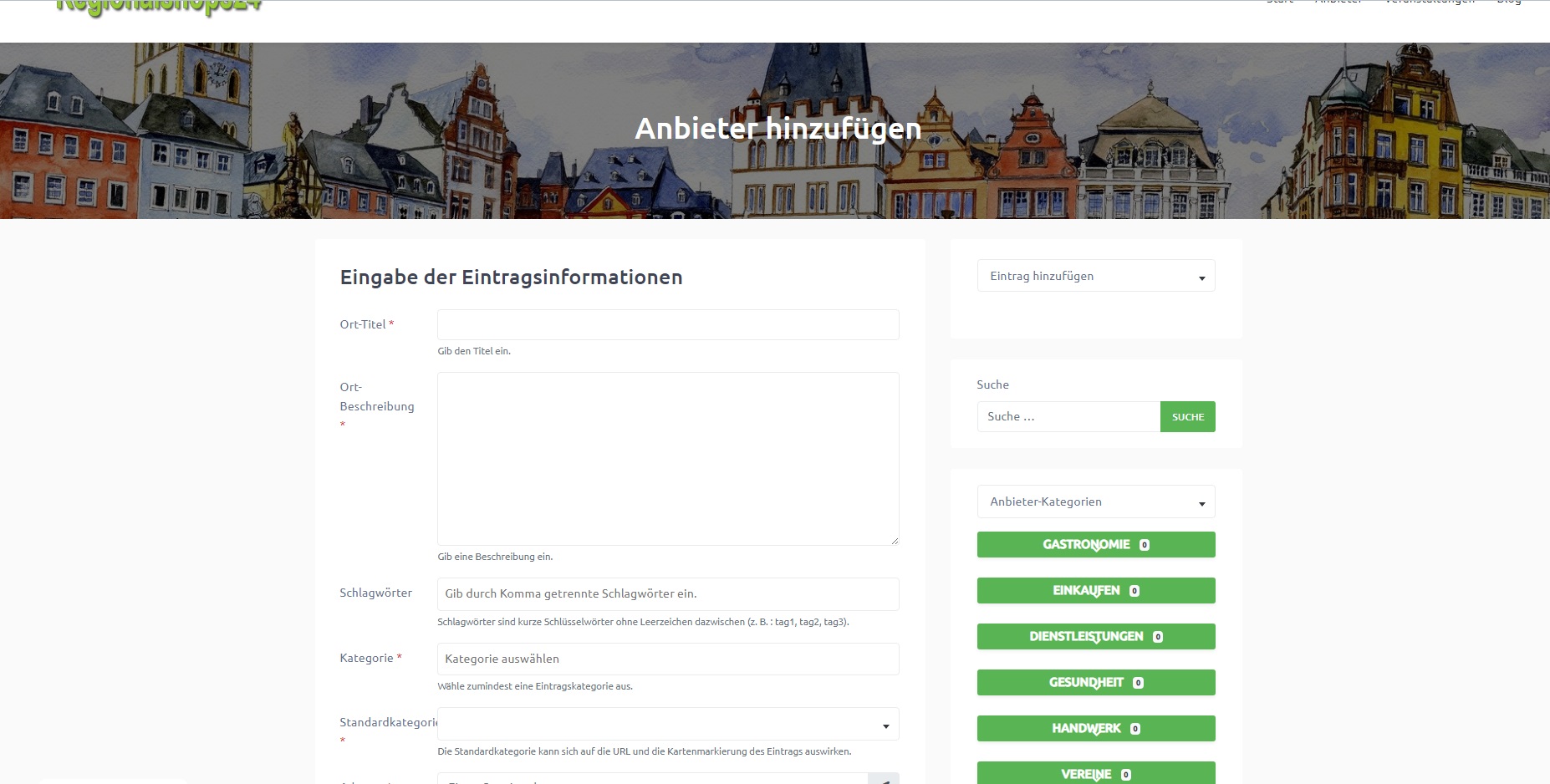Choose the Einkaufen category
This screenshot has width=1550, height=784.
pyautogui.click(x=1085, y=591)
